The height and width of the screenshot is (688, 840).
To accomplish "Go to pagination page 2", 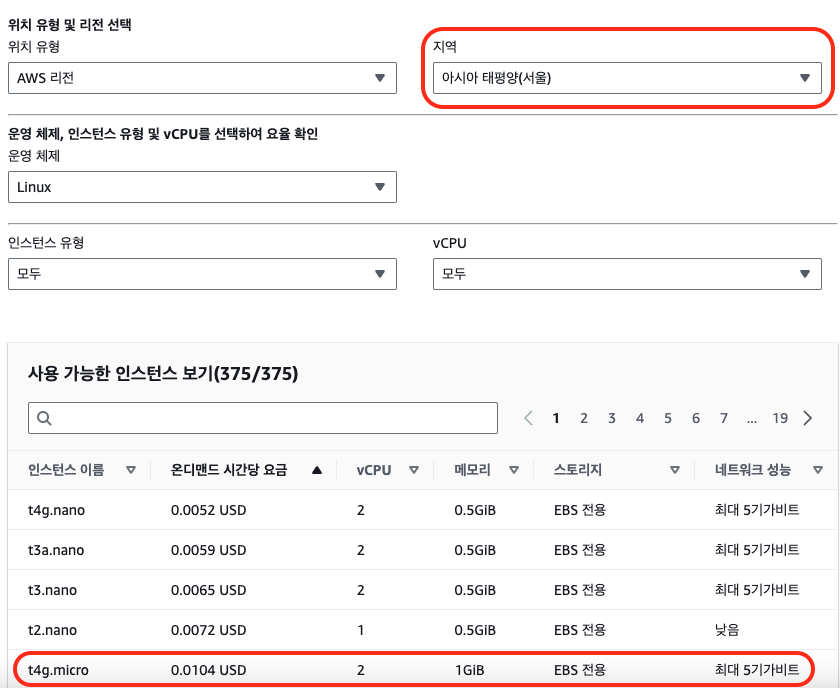I will click(584, 418).
